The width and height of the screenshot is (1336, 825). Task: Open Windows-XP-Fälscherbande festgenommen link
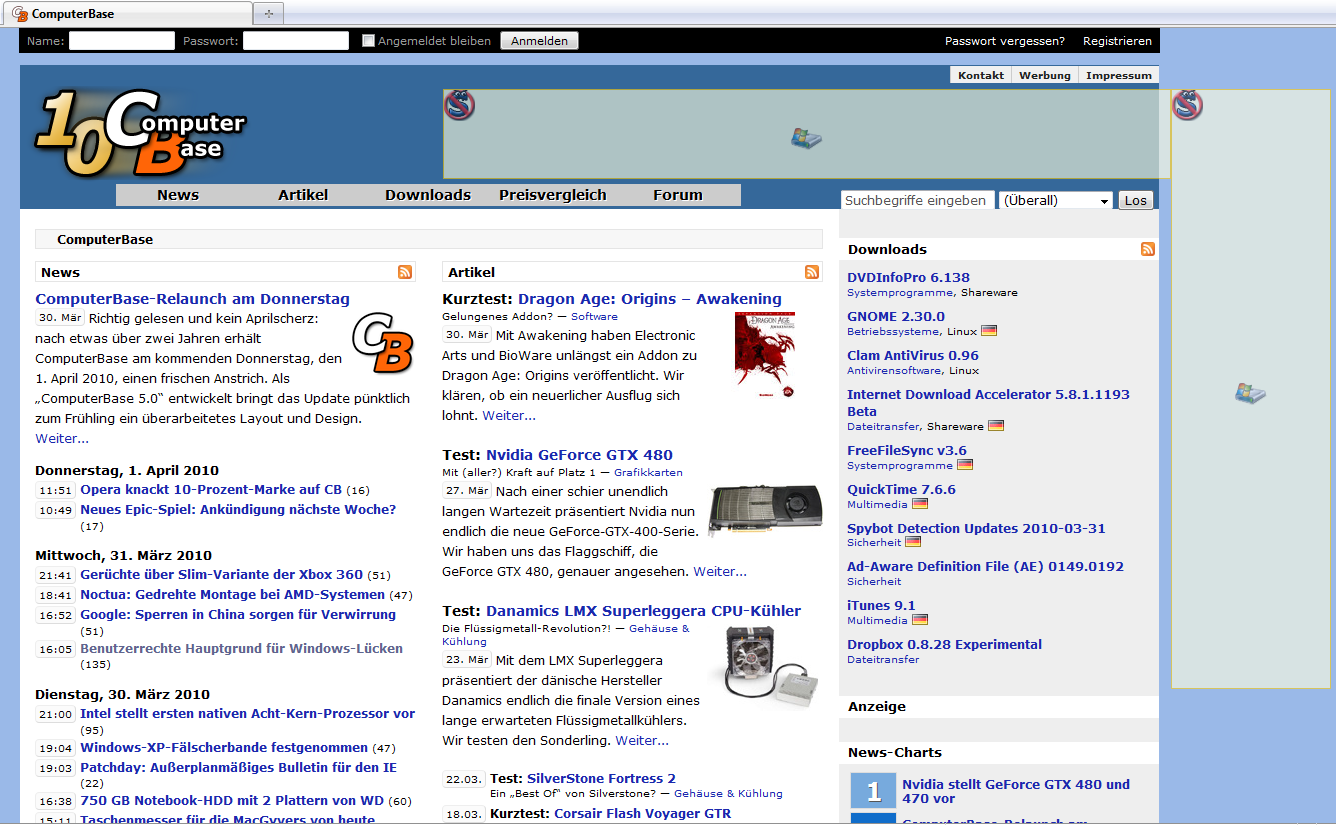tap(224, 748)
